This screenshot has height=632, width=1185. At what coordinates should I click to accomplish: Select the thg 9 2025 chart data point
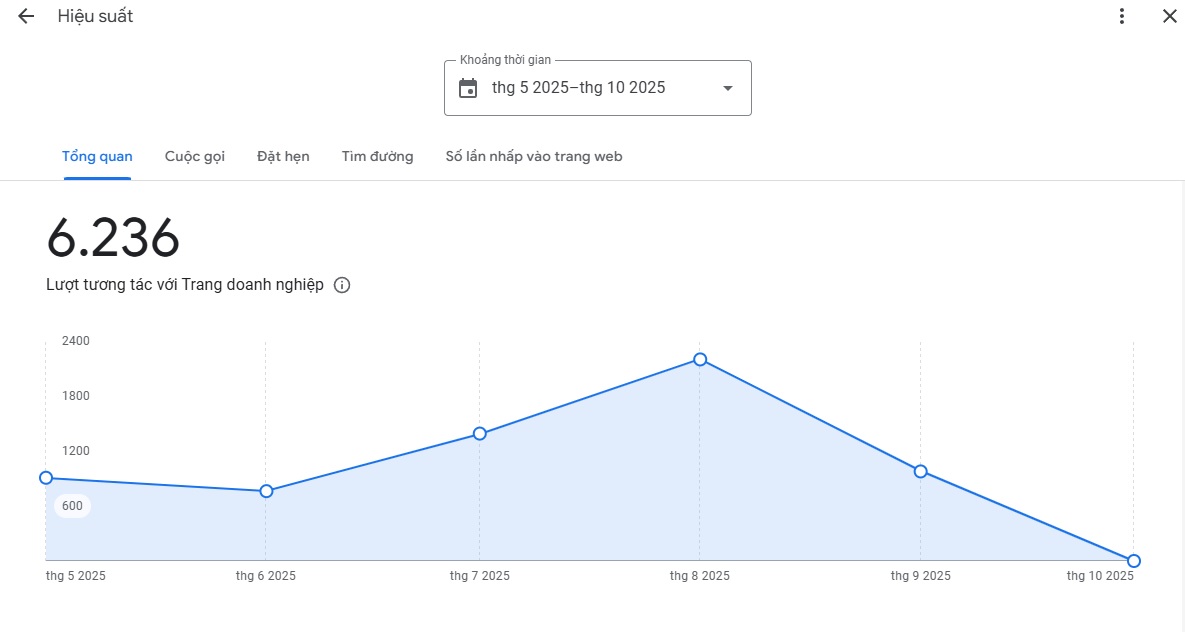(x=920, y=471)
